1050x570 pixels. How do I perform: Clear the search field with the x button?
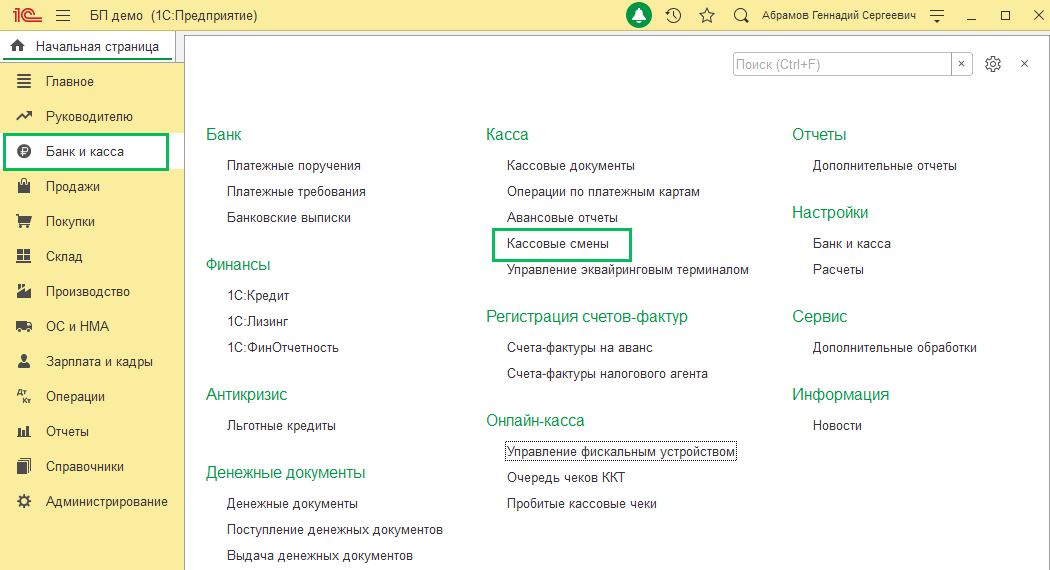pyautogui.click(x=962, y=64)
